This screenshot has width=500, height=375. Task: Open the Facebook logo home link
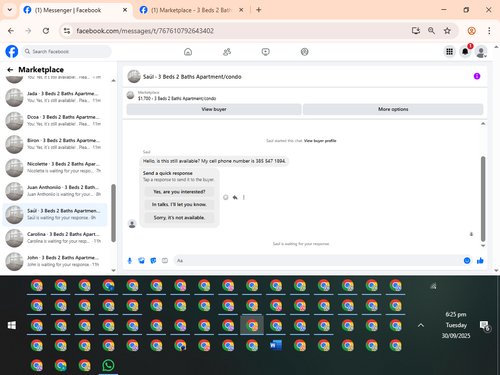pyautogui.click(x=12, y=52)
